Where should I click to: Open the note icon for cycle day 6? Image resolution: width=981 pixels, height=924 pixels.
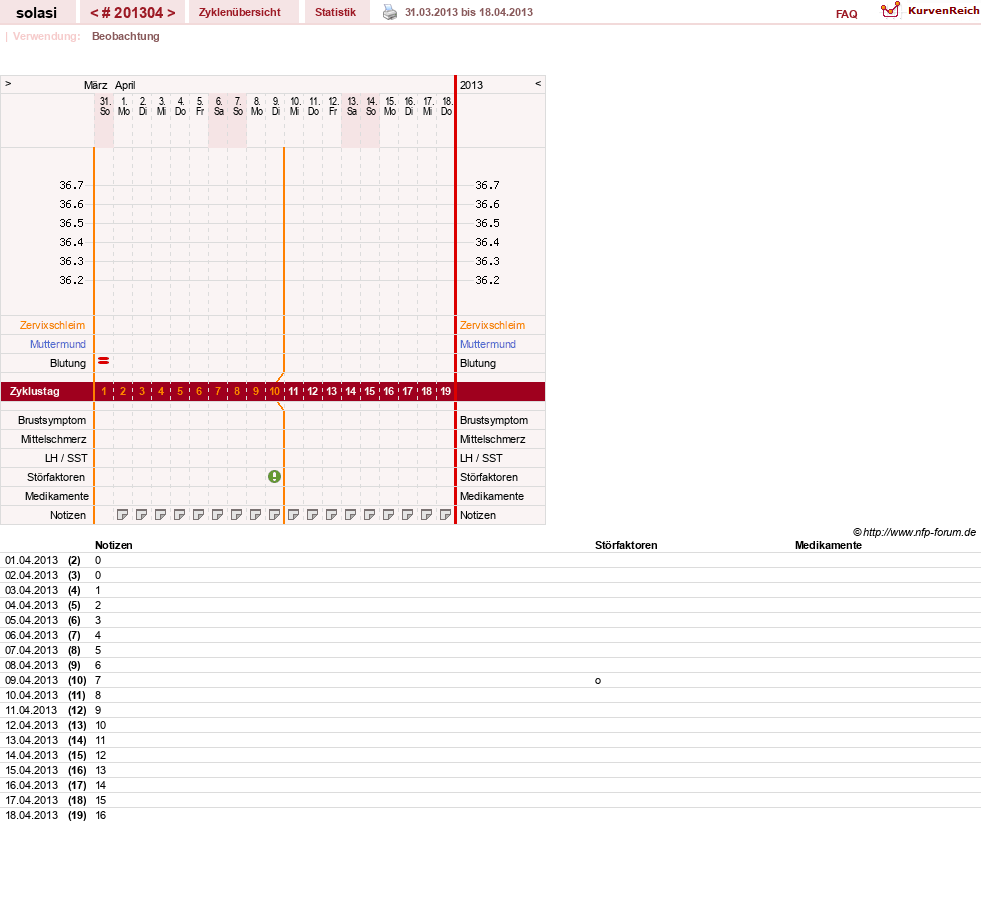[x=198, y=515]
